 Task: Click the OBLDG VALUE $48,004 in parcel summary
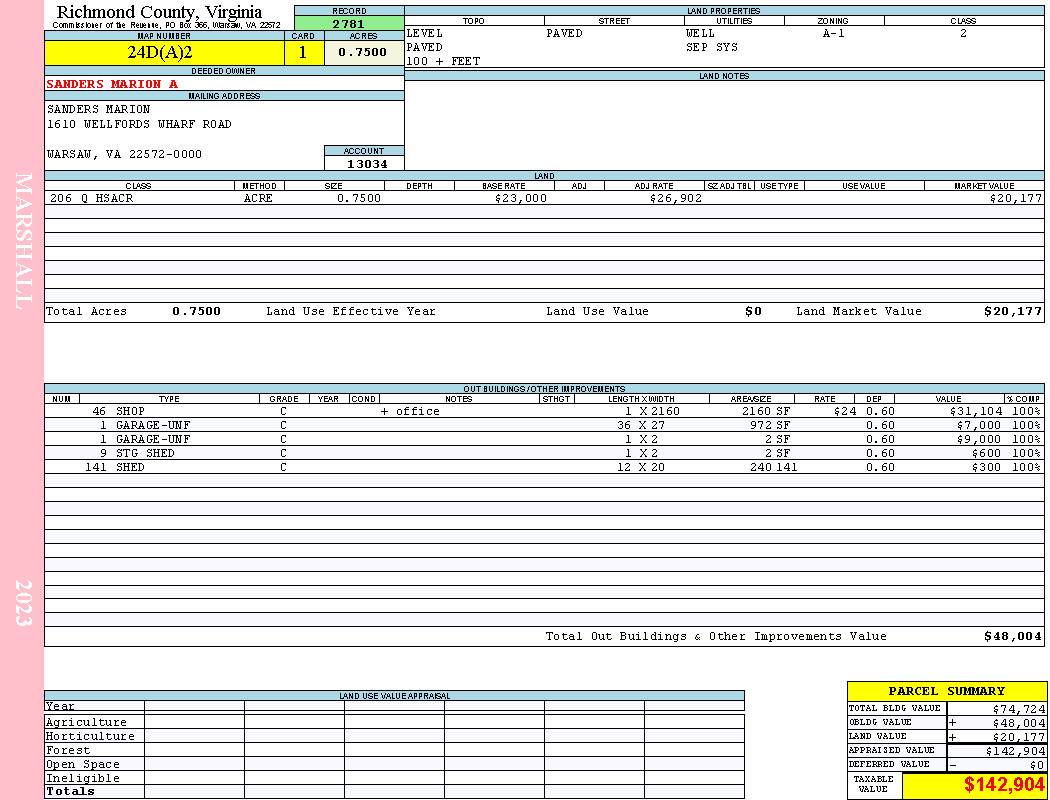(1018, 723)
